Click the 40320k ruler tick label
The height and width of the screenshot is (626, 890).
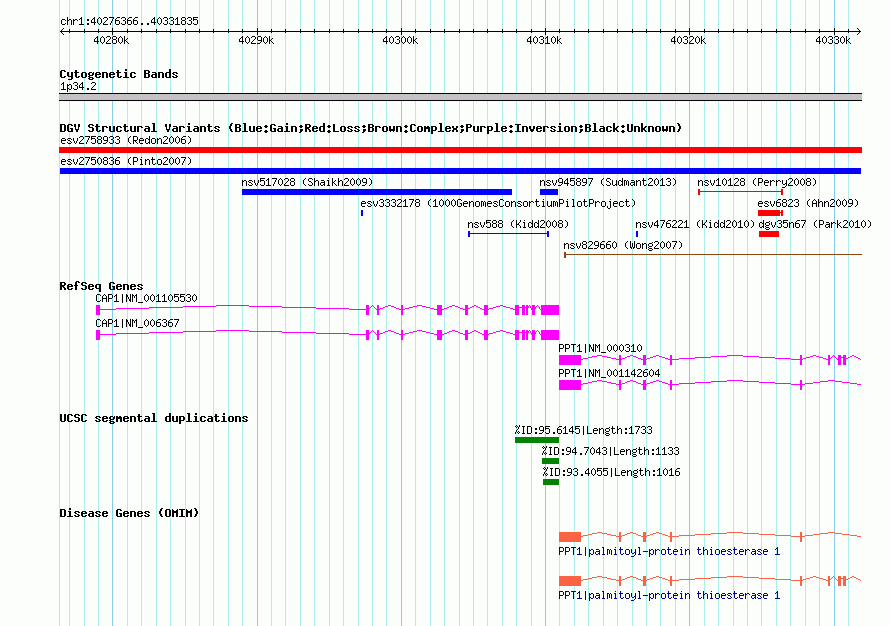689,40
